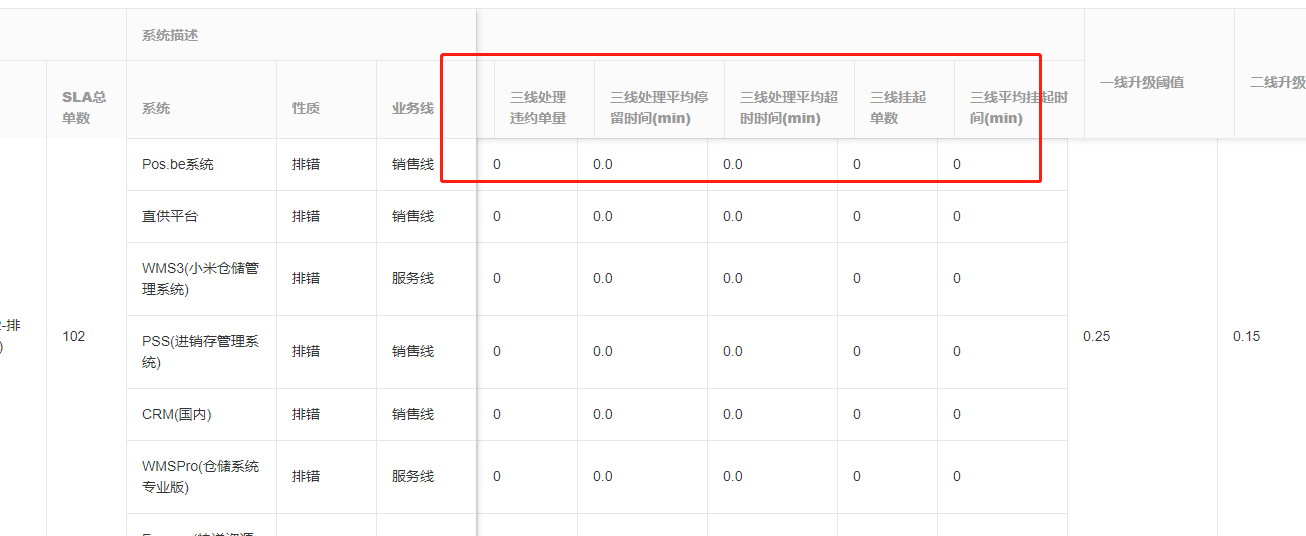This screenshot has height=536, width=1306.
Task: Click 三线平均挂起时间(min) header
Action: [x=1019, y=108]
